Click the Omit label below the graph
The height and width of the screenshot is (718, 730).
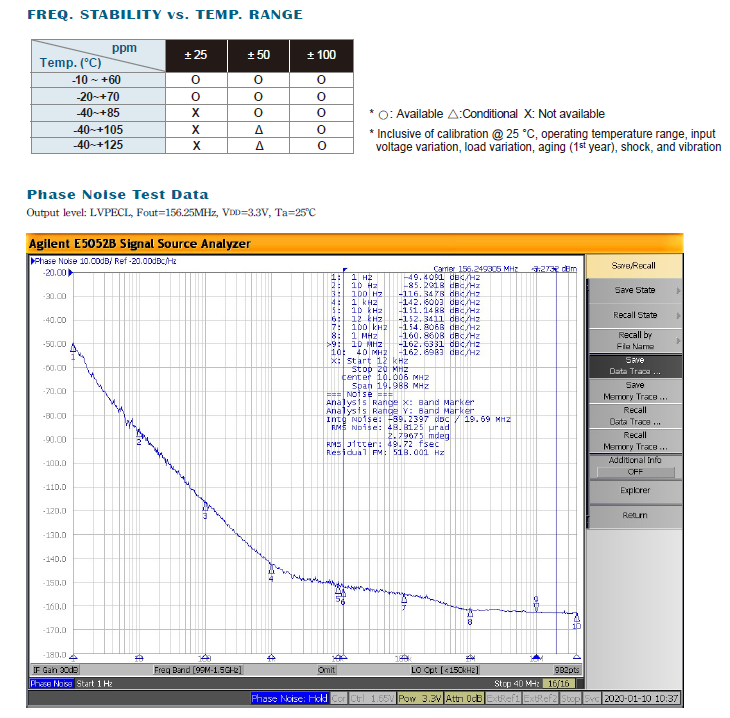(x=326, y=670)
